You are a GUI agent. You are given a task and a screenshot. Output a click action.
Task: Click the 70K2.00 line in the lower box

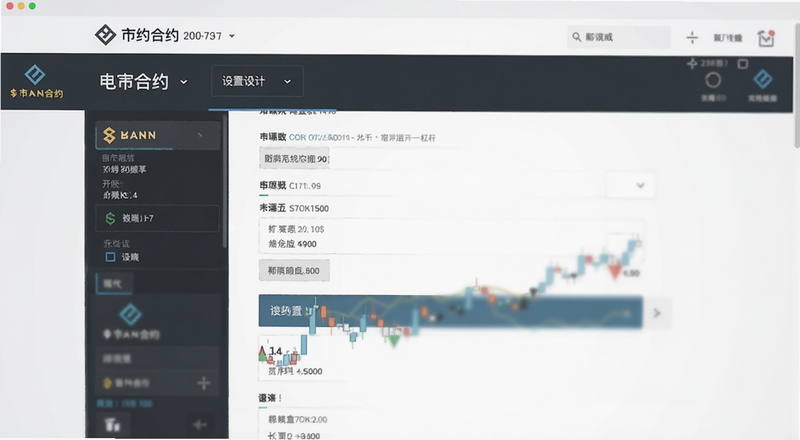point(297,420)
